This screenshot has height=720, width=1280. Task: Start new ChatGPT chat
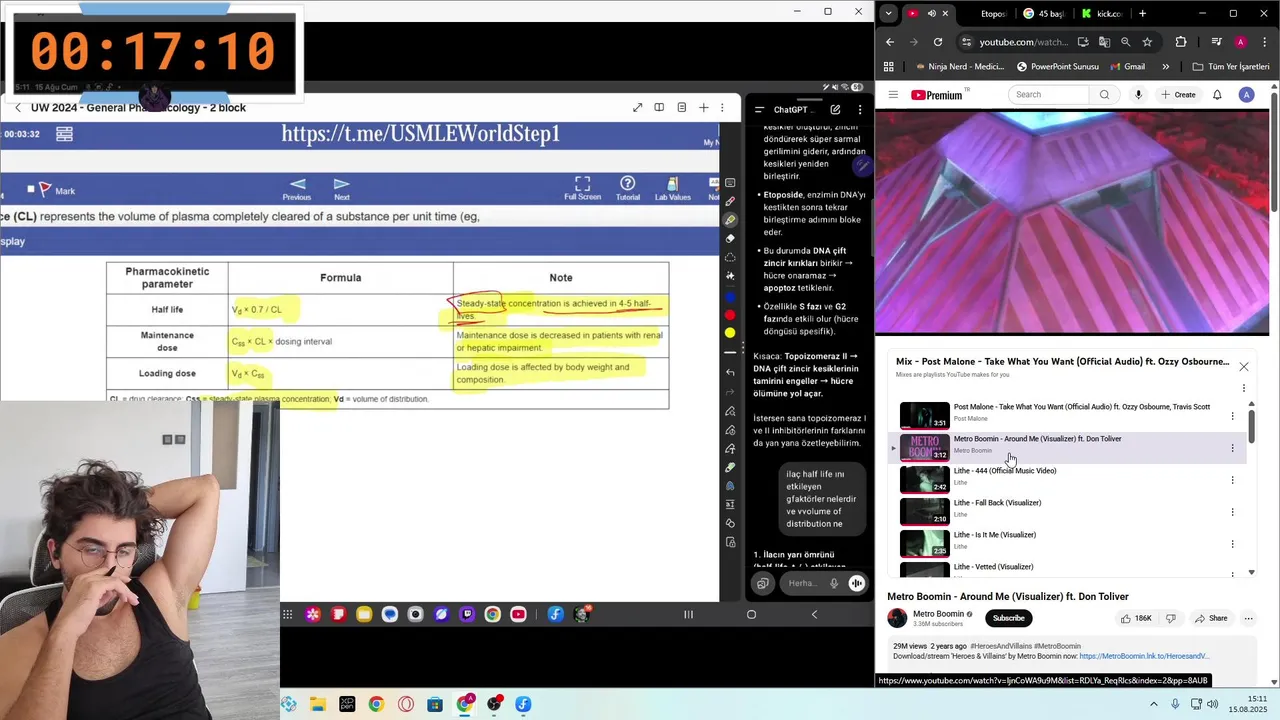(835, 109)
